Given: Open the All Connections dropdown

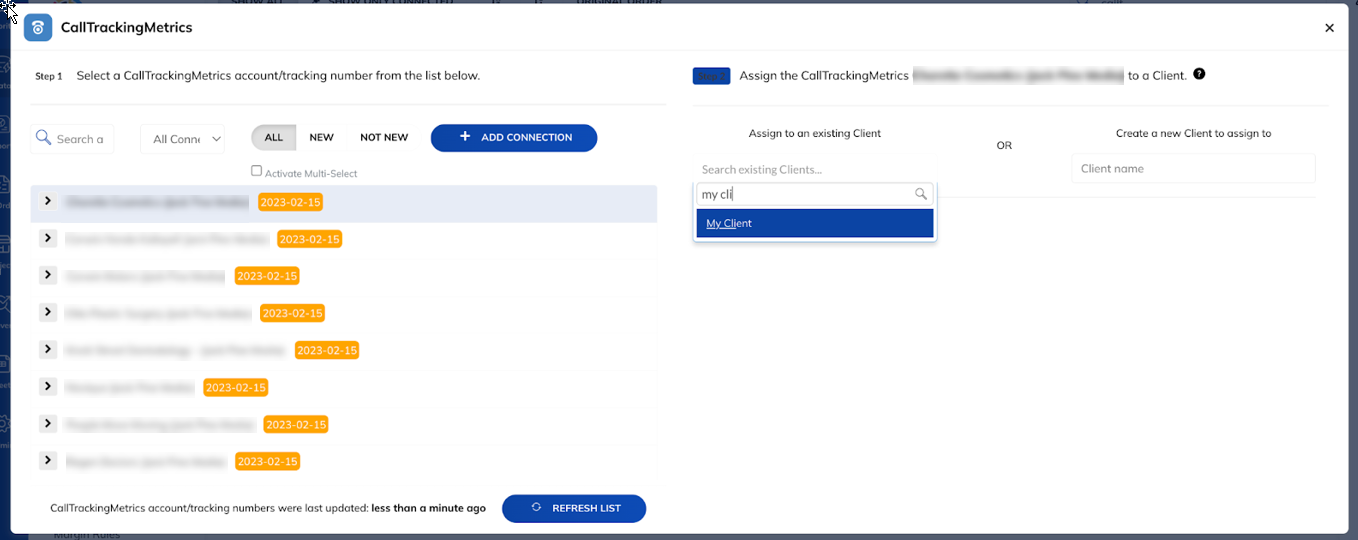Looking at the screenshot, I should pyautogui.click(x=182, y=139).
